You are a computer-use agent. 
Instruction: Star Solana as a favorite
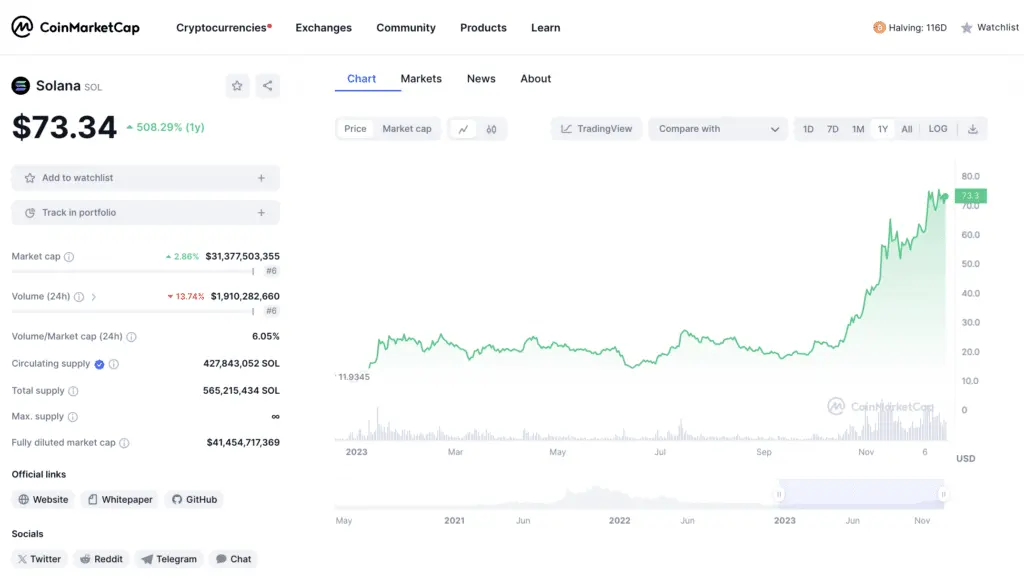tap(237, 86)
